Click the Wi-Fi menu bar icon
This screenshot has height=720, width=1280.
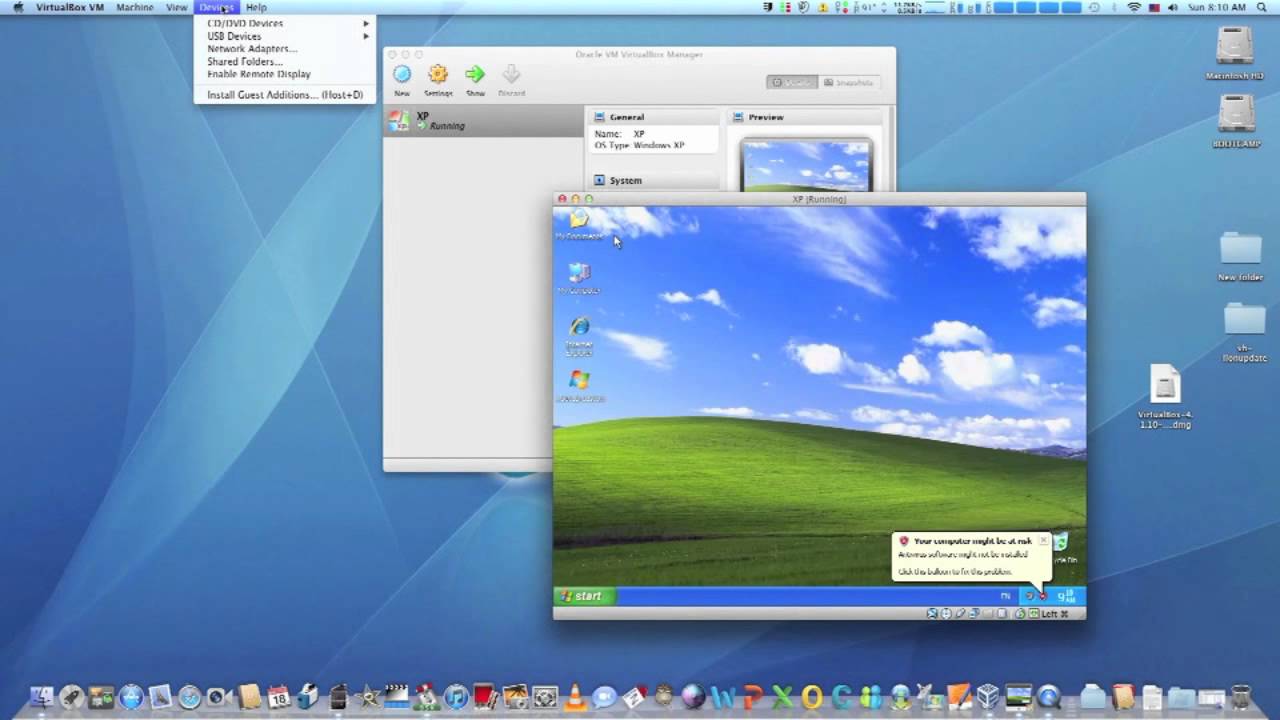[1134, 7]
